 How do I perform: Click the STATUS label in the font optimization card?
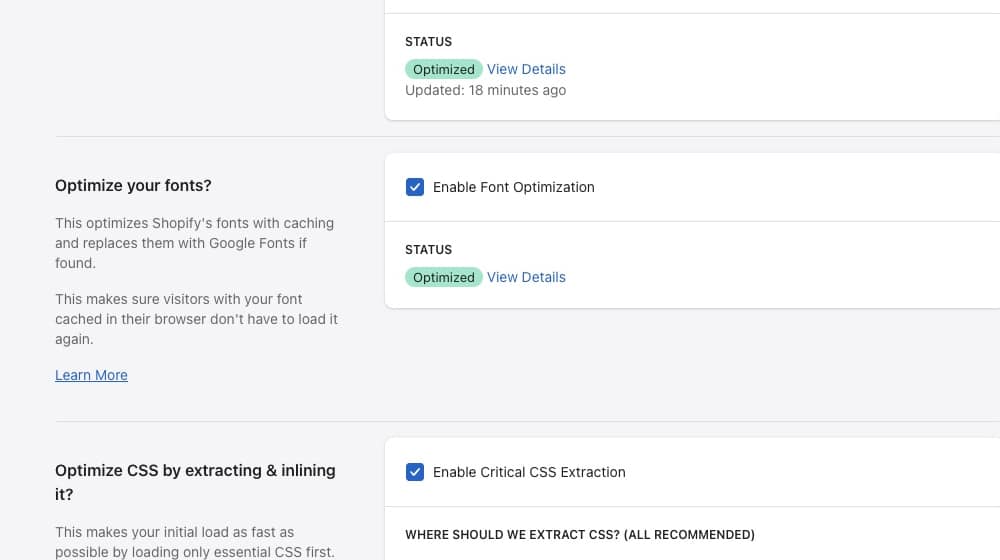pyautogui.click(x=428, y=249)
